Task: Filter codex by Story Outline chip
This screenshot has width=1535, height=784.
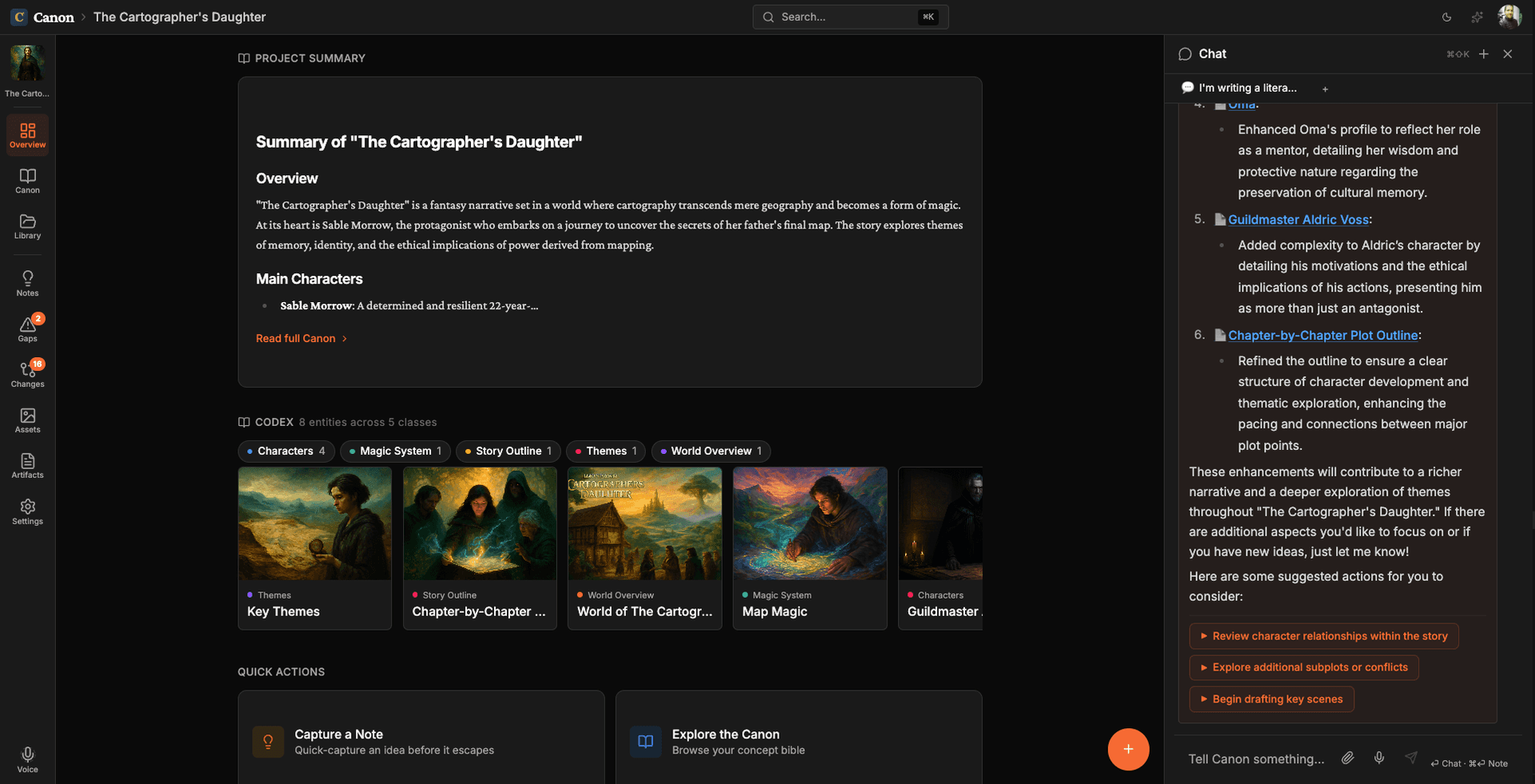Action: click(508, 451)
